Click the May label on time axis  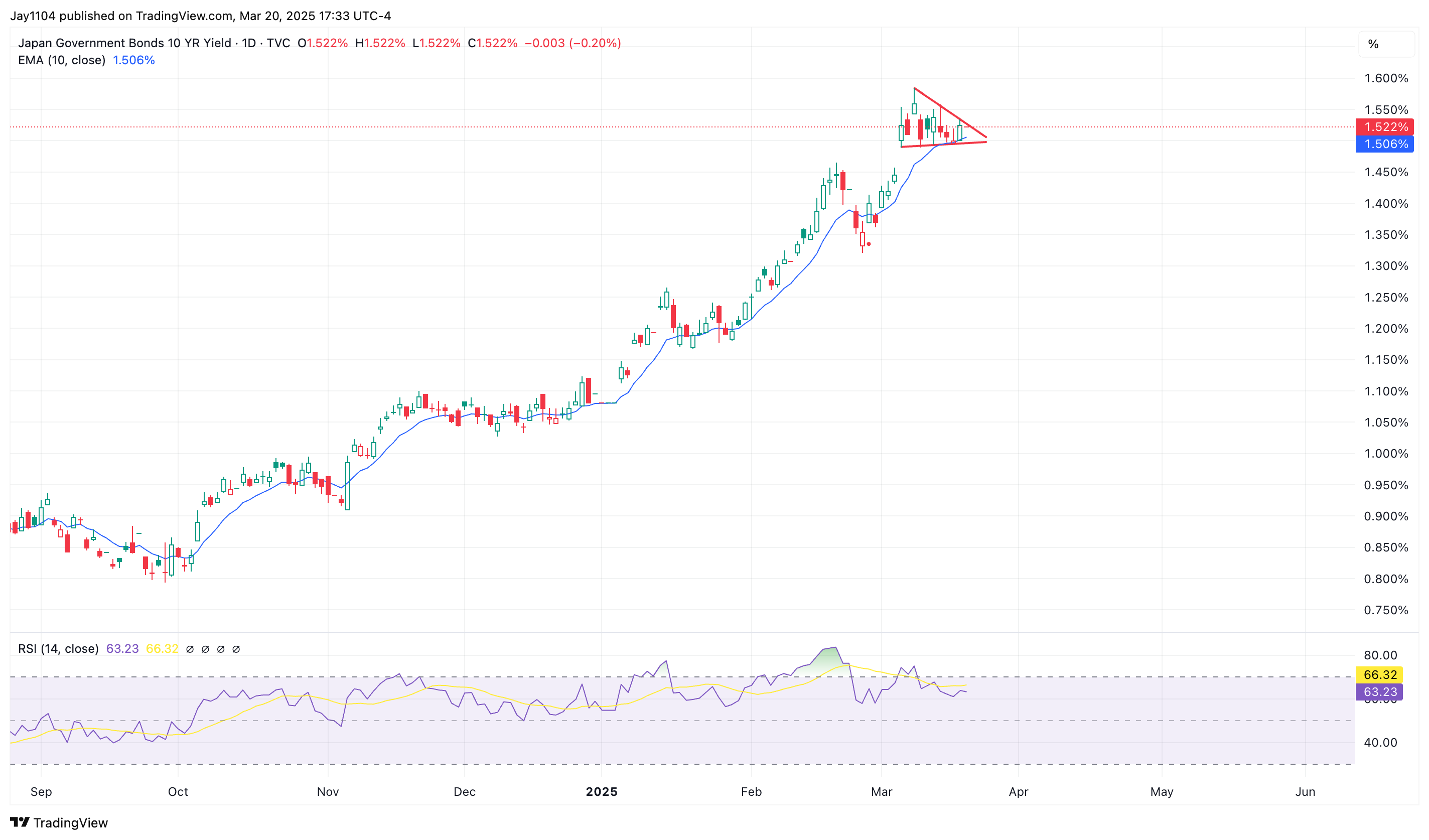1162,791
